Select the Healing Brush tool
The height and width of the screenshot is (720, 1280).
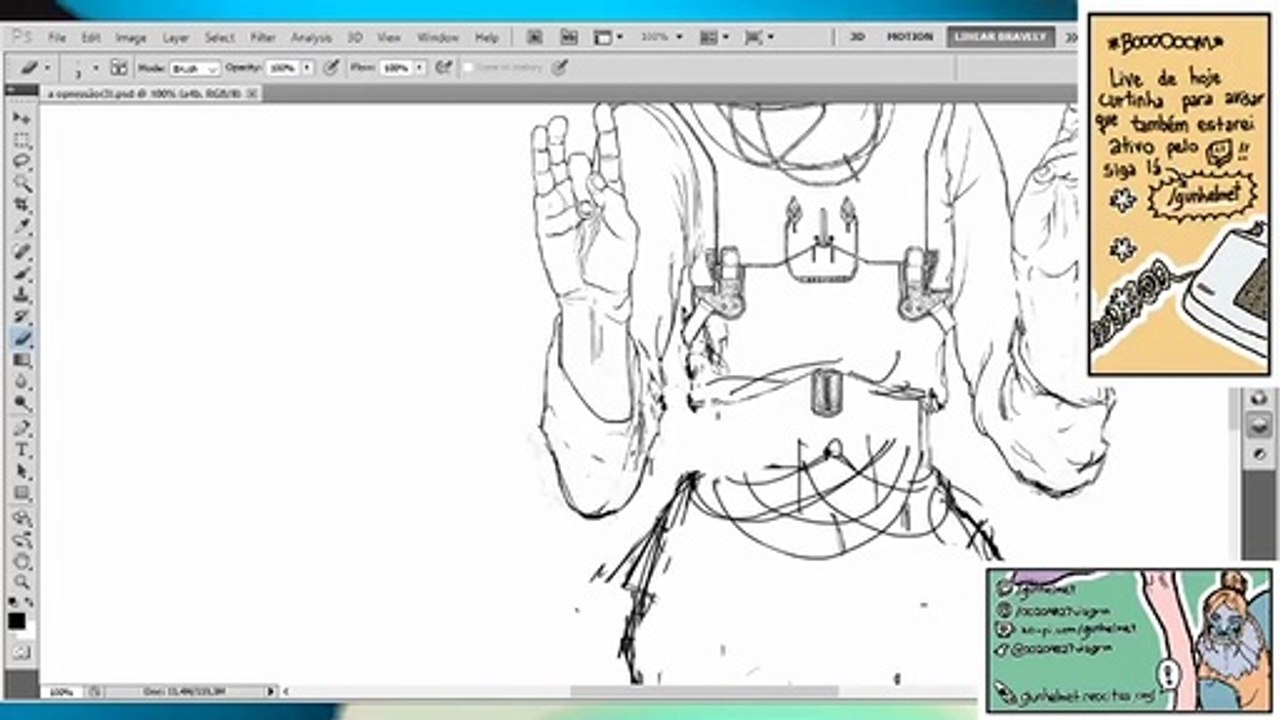[x=22, y=251]
